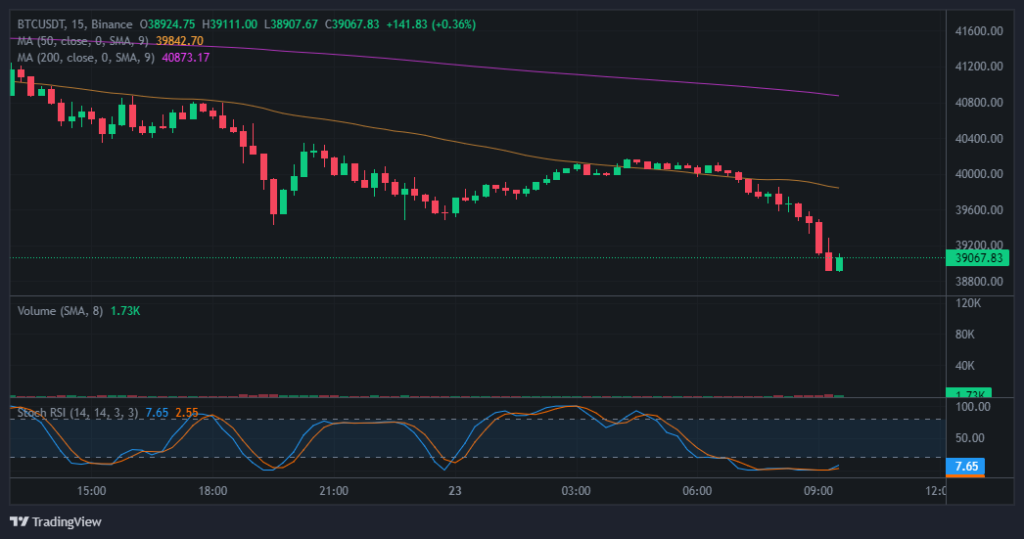Image resolution: width=1024 pixels, height=539 pixels.
Task: Click the 120K volume axis label
Action: point(968,303)
